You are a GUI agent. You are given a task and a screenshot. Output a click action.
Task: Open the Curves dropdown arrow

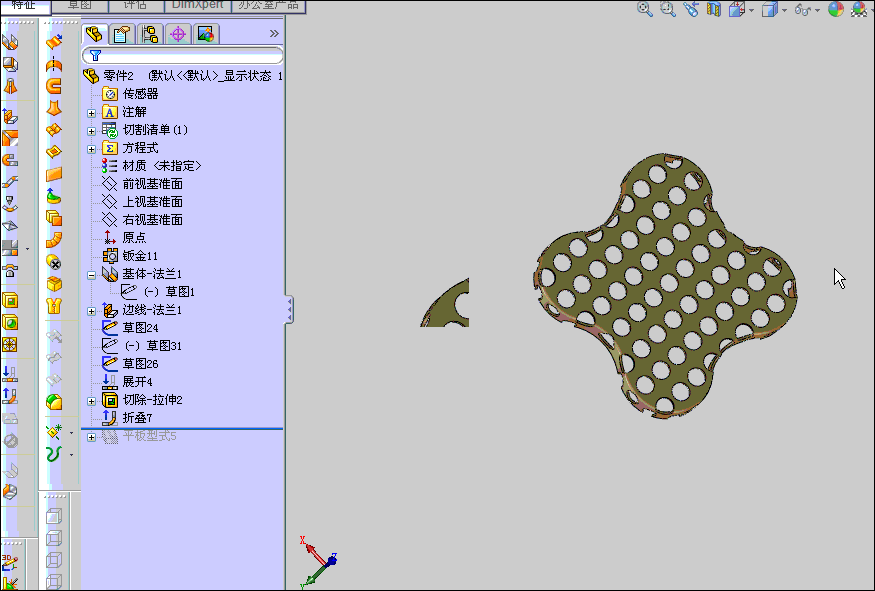(71, 455)
